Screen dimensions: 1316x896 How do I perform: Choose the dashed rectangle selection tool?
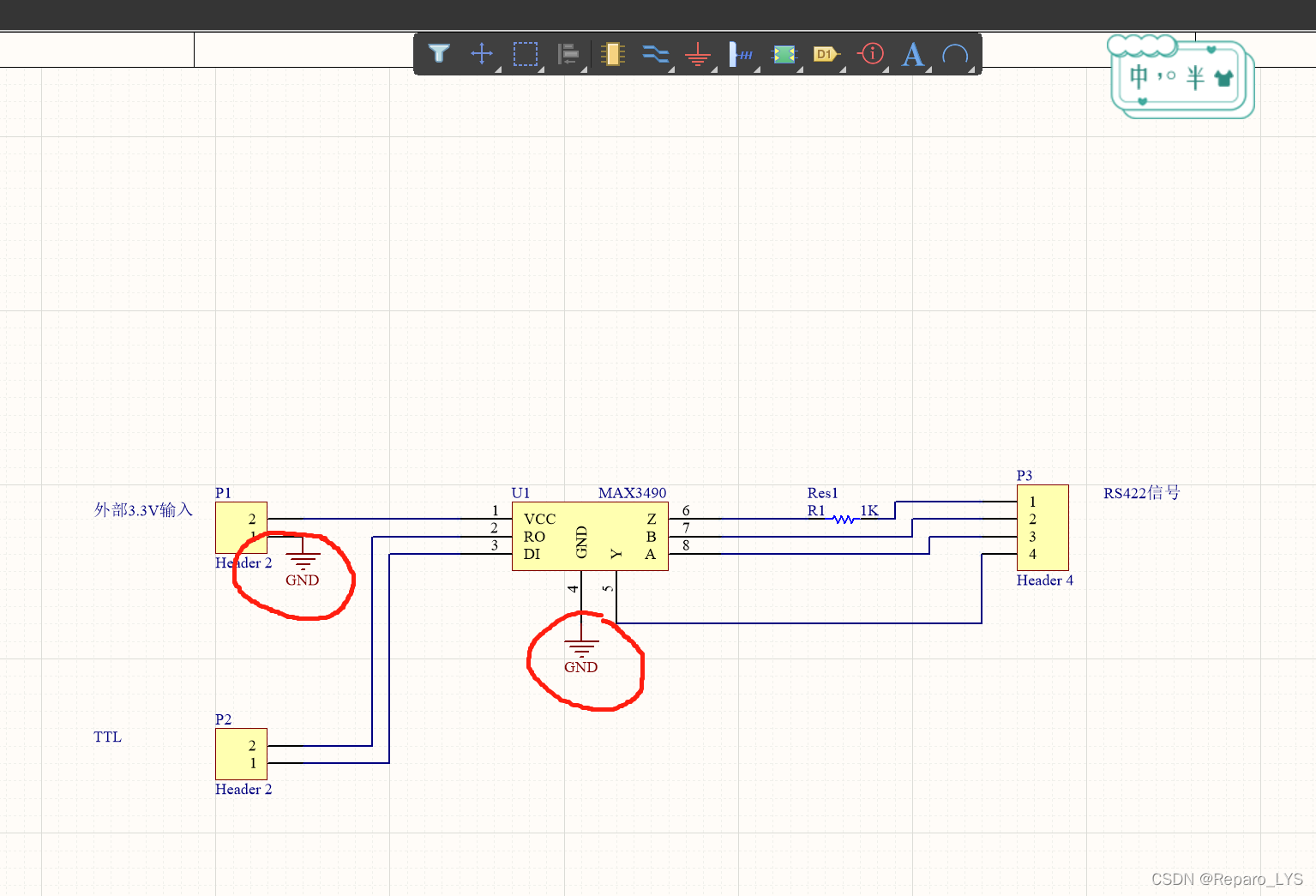click(x=525, y=54)
